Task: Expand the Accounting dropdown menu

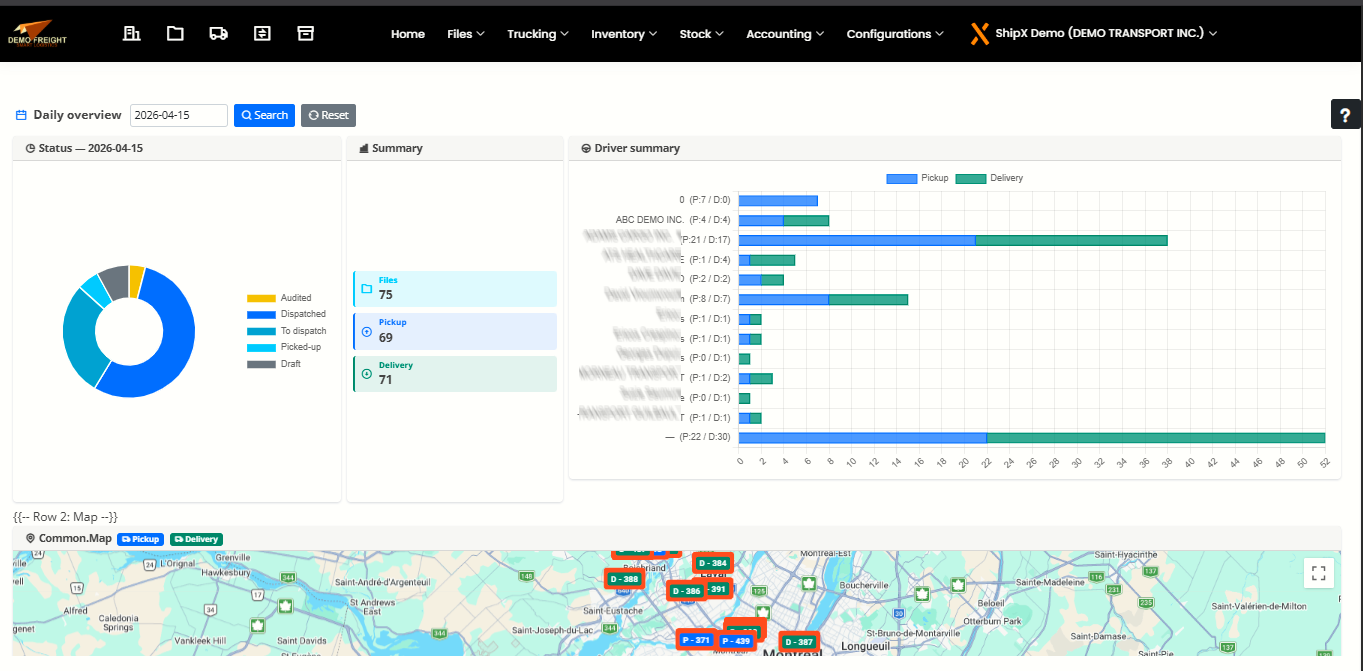Action: pyautogui.click(x=785, y=34)
